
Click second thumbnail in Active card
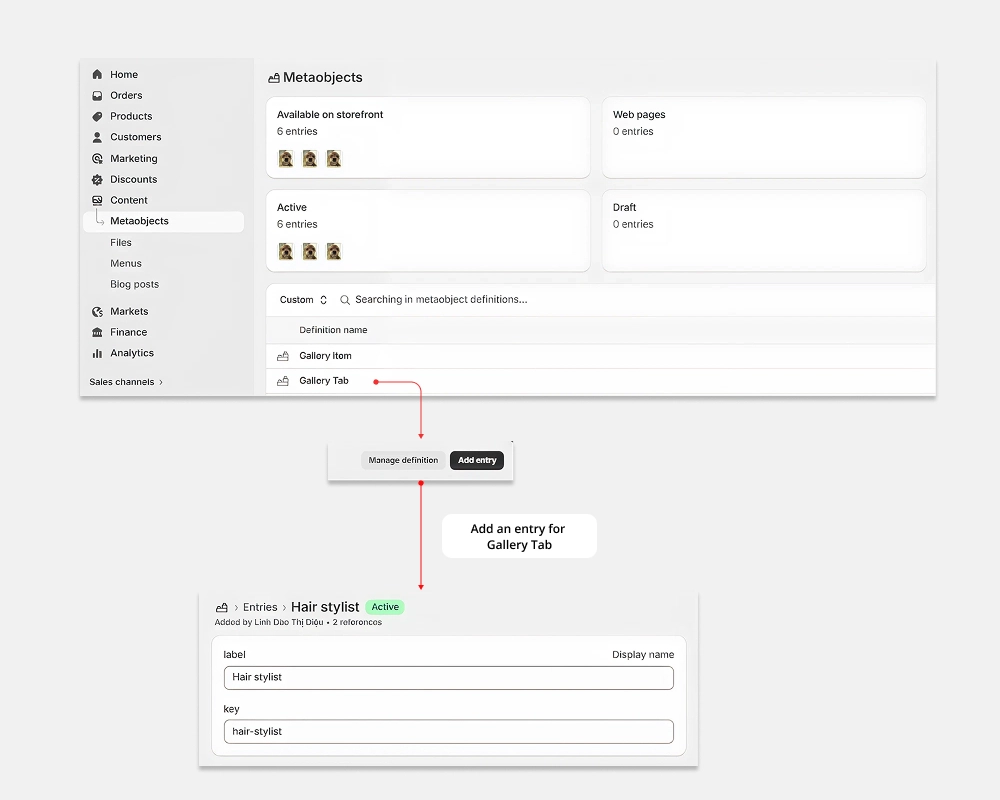coord(310,251)
